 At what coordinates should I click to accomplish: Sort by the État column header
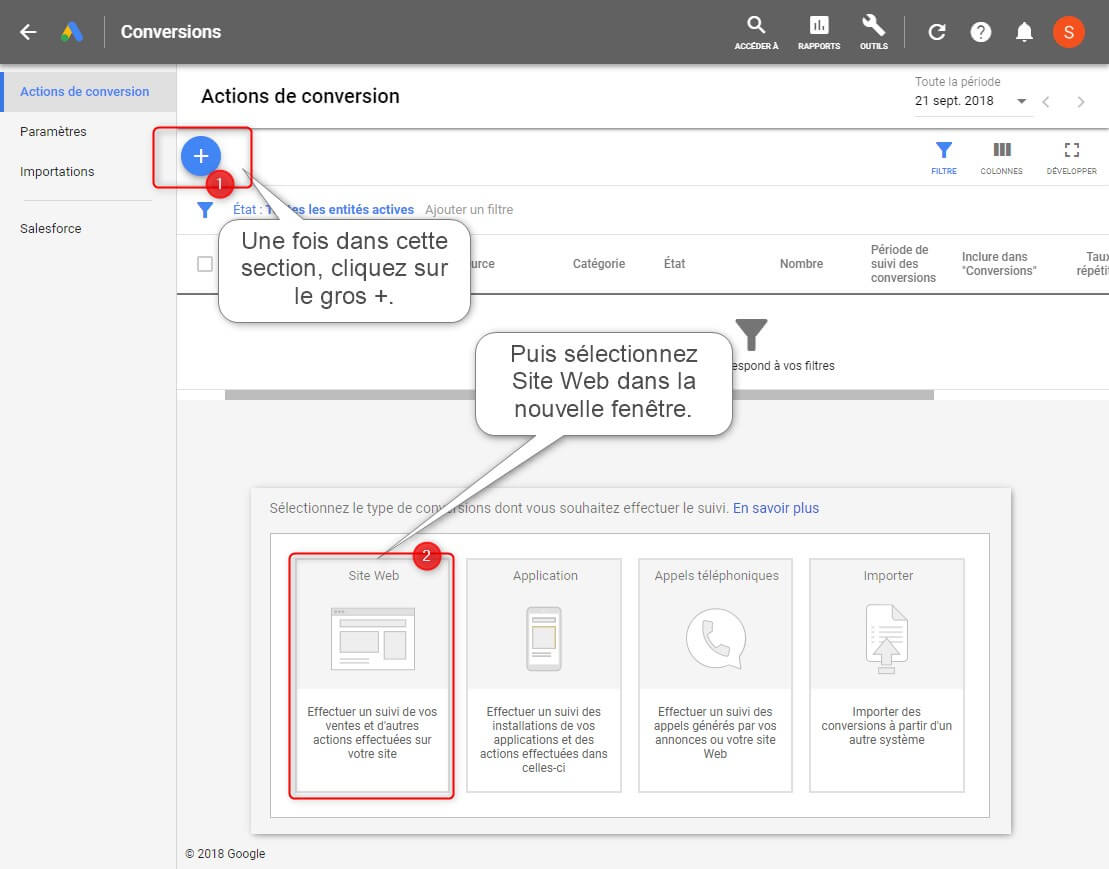[674, 264]
